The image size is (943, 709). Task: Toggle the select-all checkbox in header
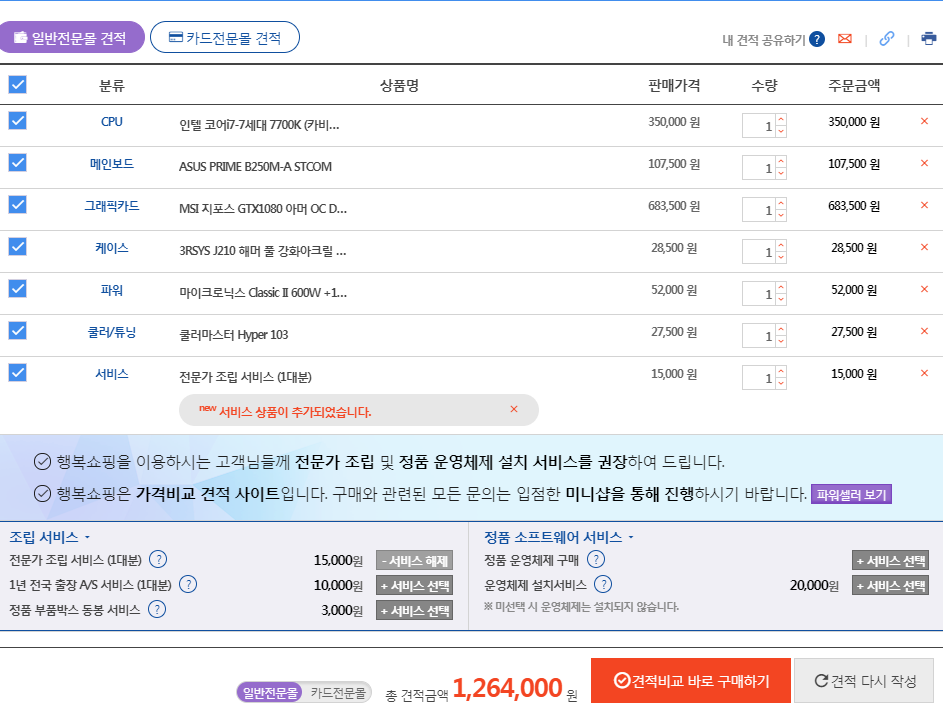(17, 85)
